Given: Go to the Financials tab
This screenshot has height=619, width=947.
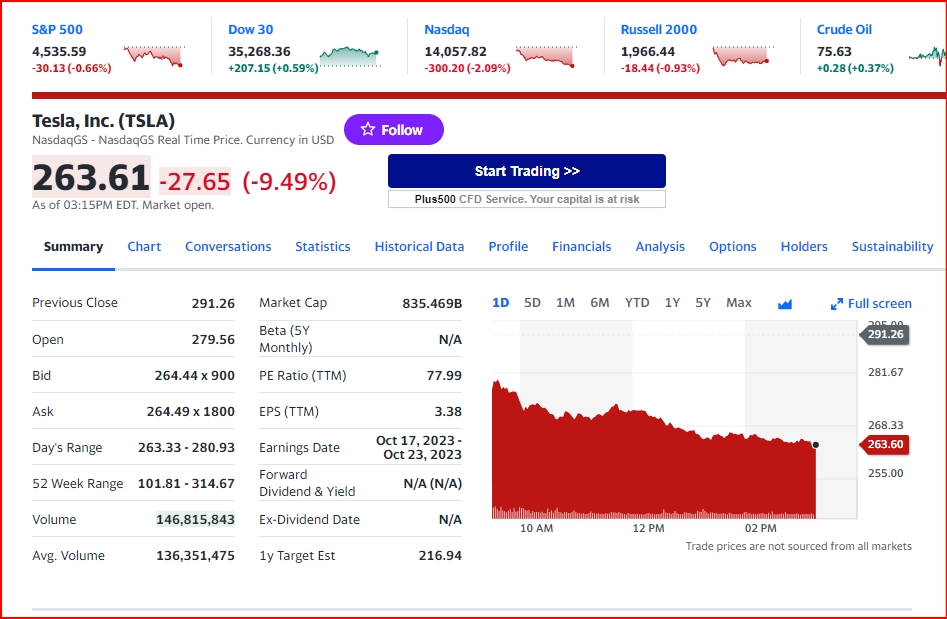Looking at the screenshot, I should click(x=581, y=247).
